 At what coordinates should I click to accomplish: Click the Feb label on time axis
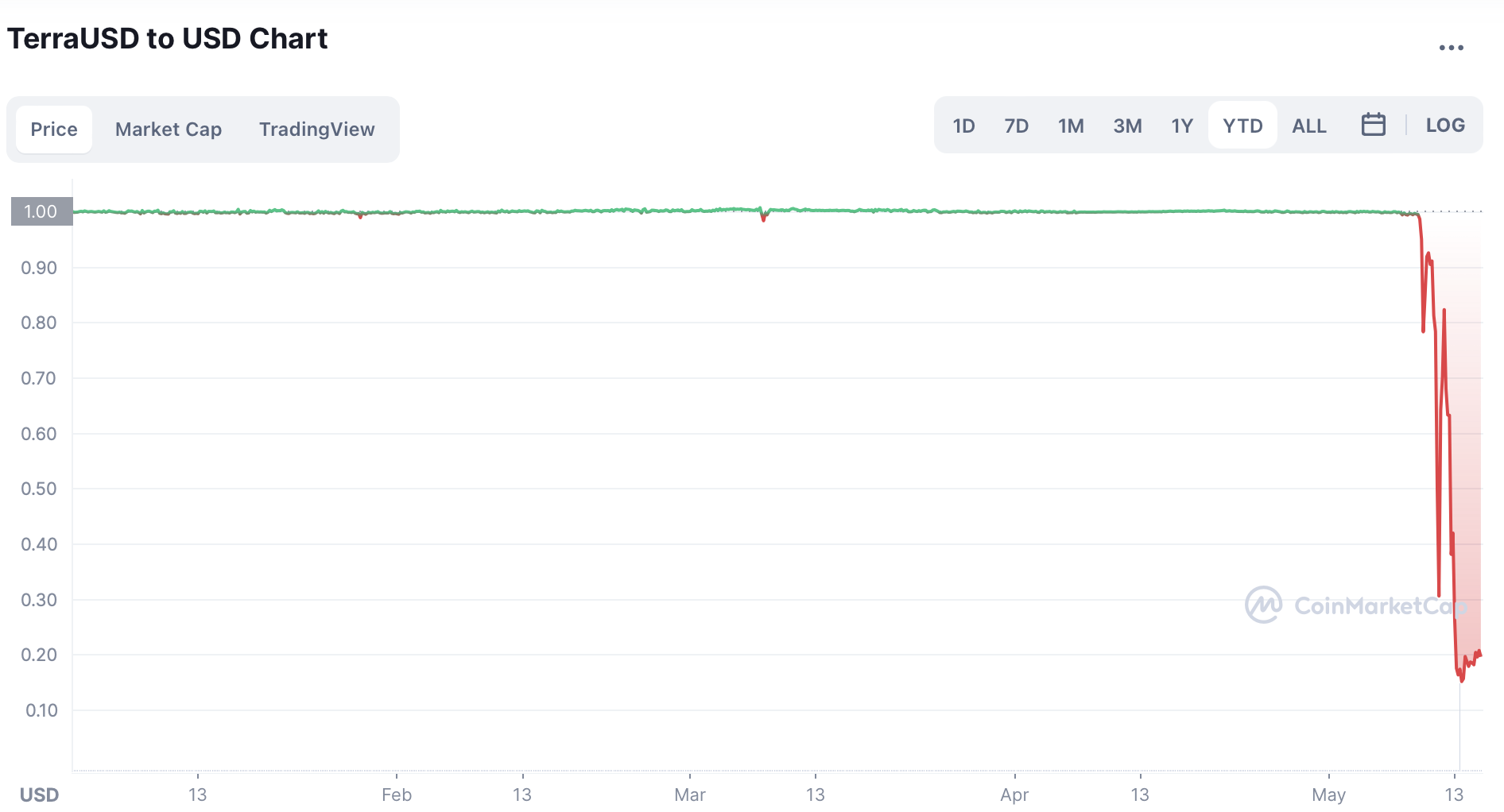tap(396, 795)
